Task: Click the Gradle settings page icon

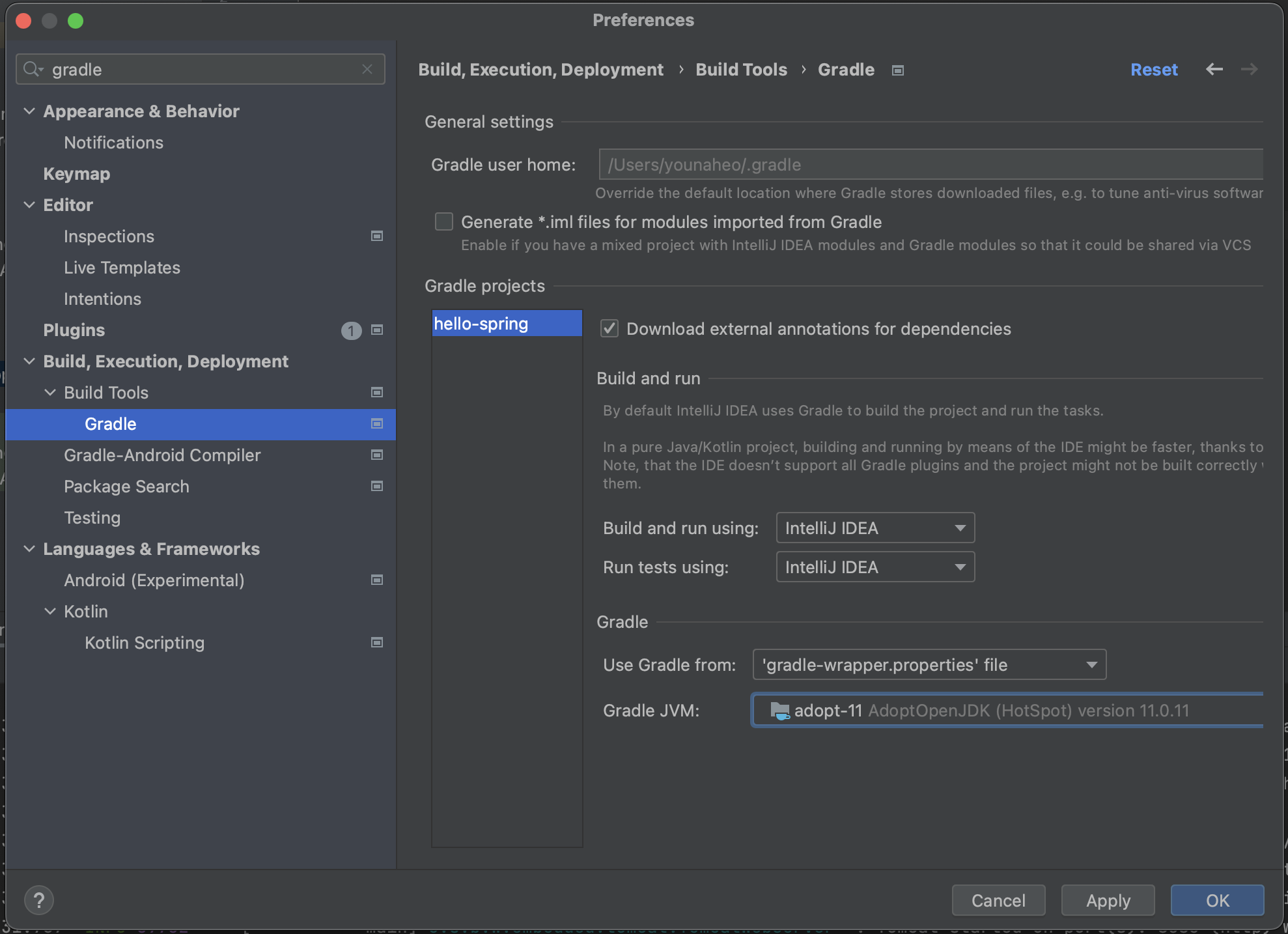Action: click(897, 69)
